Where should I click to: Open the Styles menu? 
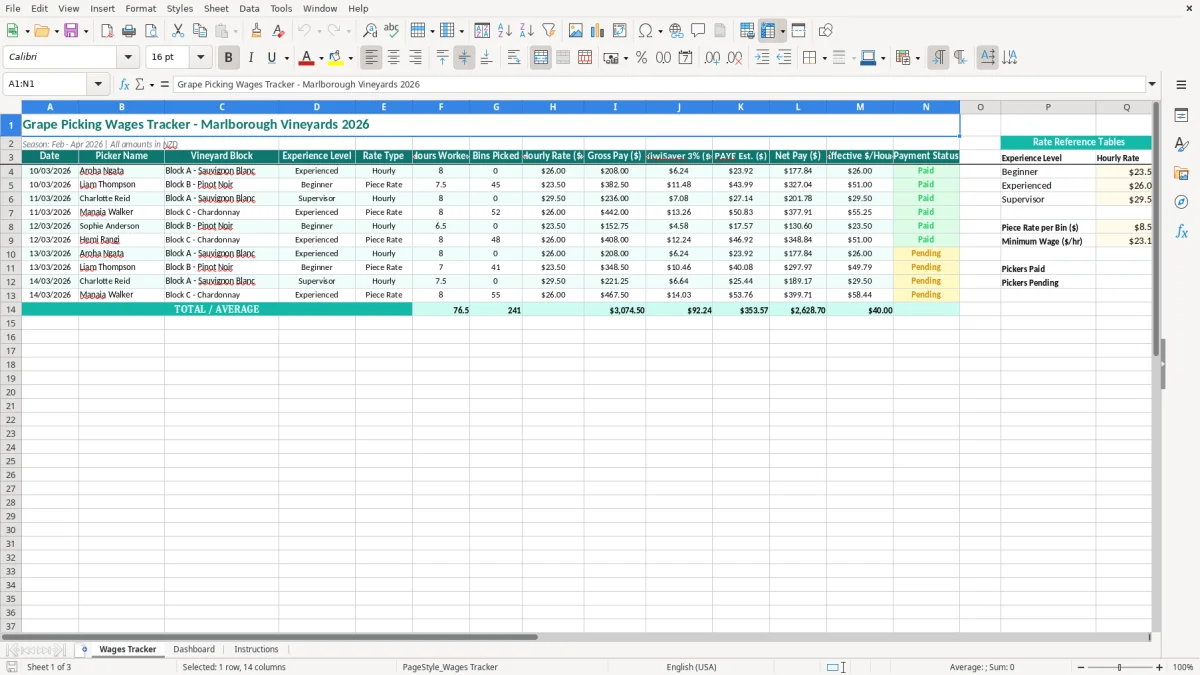pos(180,8)
